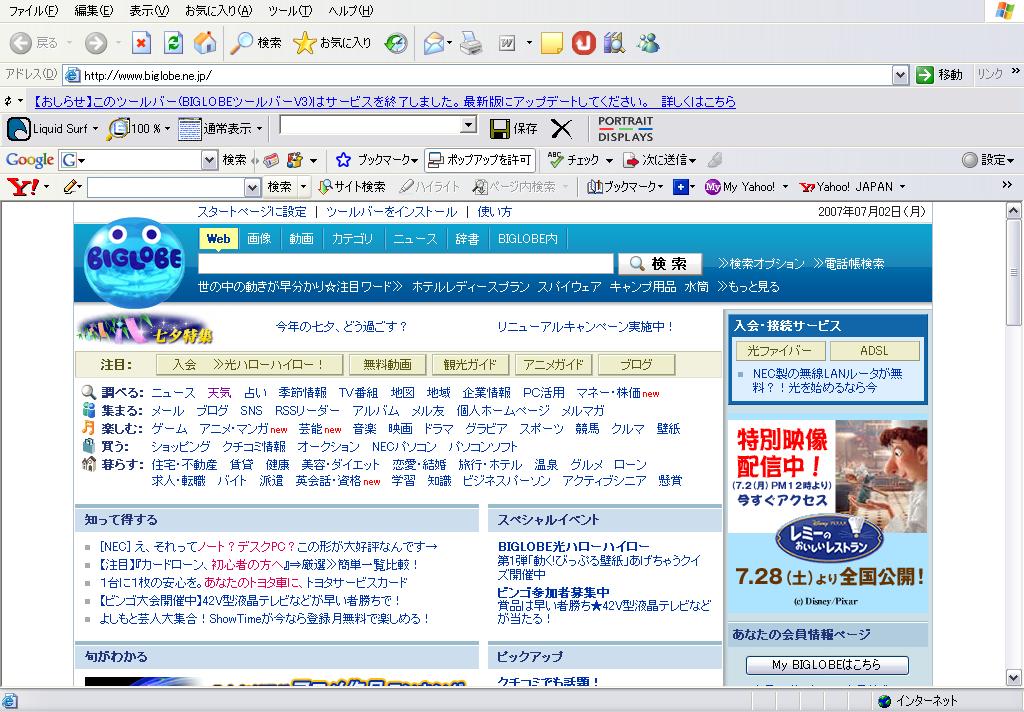Click the browser Forward arrow
The width and height of the screenshot is (1024, 712).
pyautogui.click(x=96, y=43)
